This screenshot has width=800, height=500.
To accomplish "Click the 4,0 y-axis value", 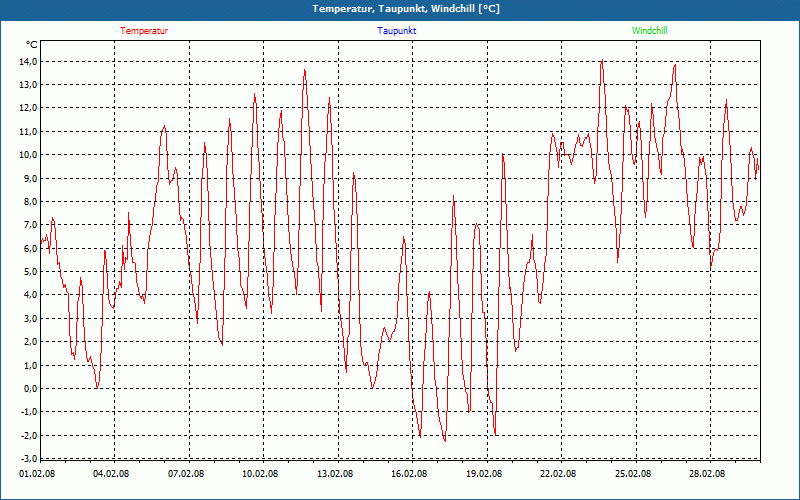I will click(x=30, y=295).
